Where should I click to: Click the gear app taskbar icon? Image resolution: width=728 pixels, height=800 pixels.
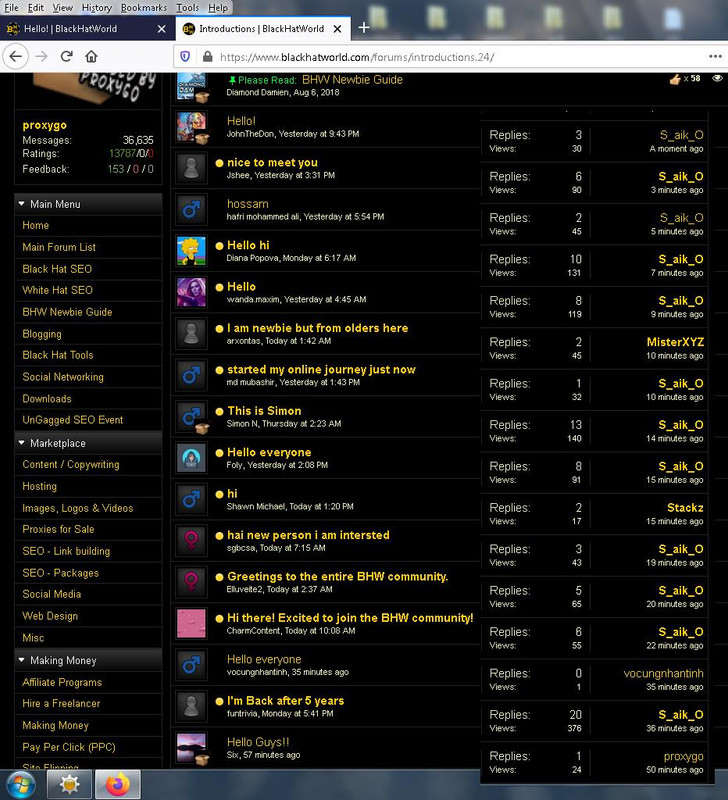click(x=69, y=784)
